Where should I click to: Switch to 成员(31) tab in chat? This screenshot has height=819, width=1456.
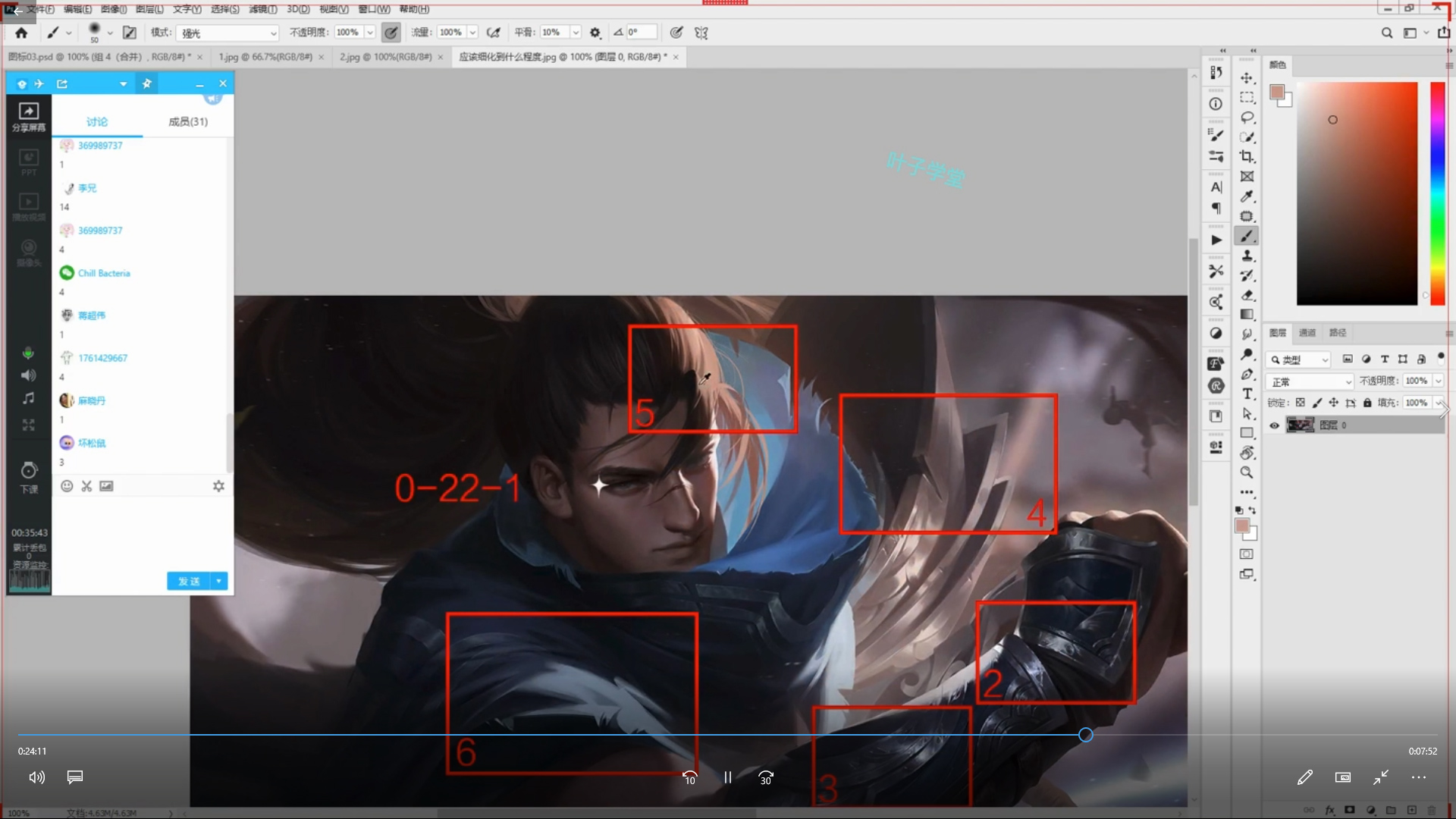click(188, 121)
